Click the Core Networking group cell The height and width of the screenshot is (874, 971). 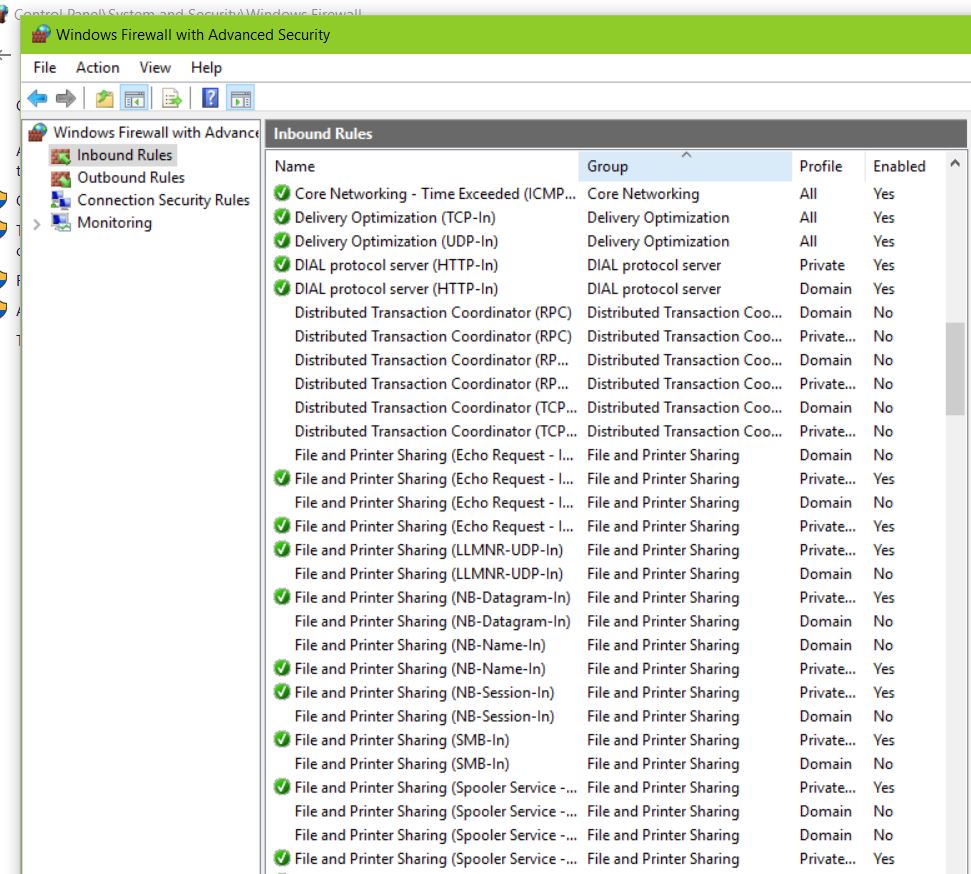coord(643,194)
